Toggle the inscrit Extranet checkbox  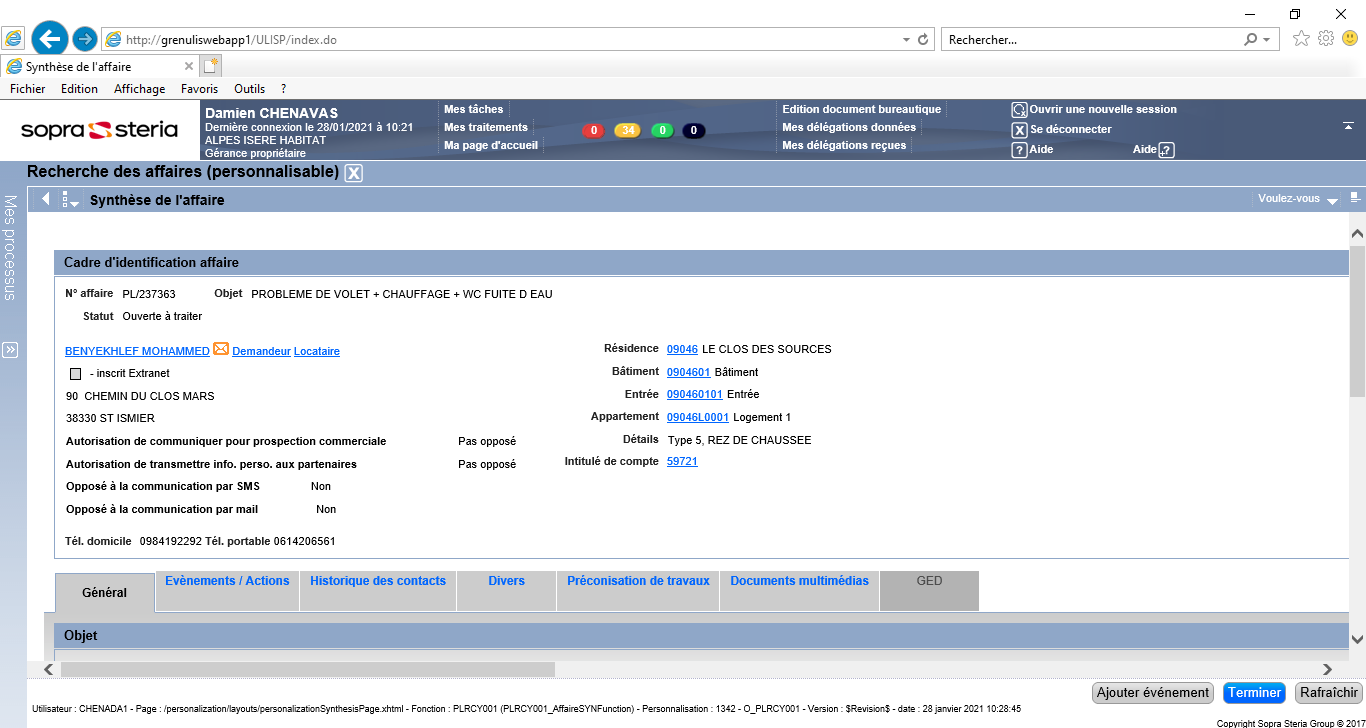[x=75, y=374]
